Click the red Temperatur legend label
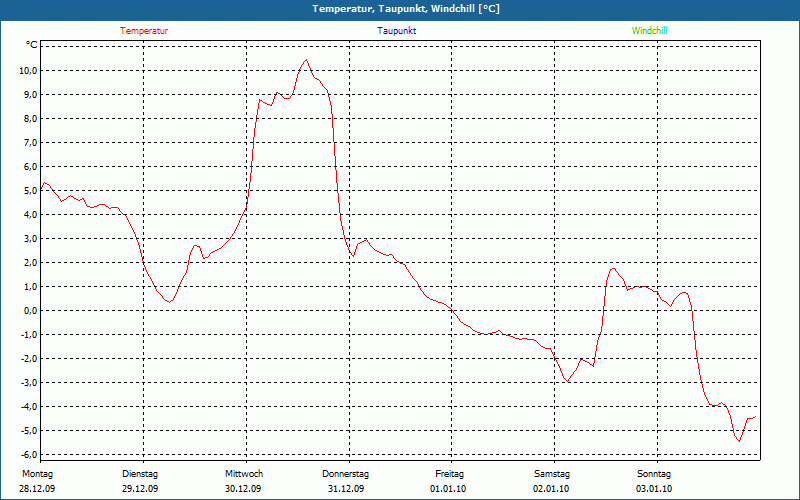800x500 pixels. (x=144, y=31)
